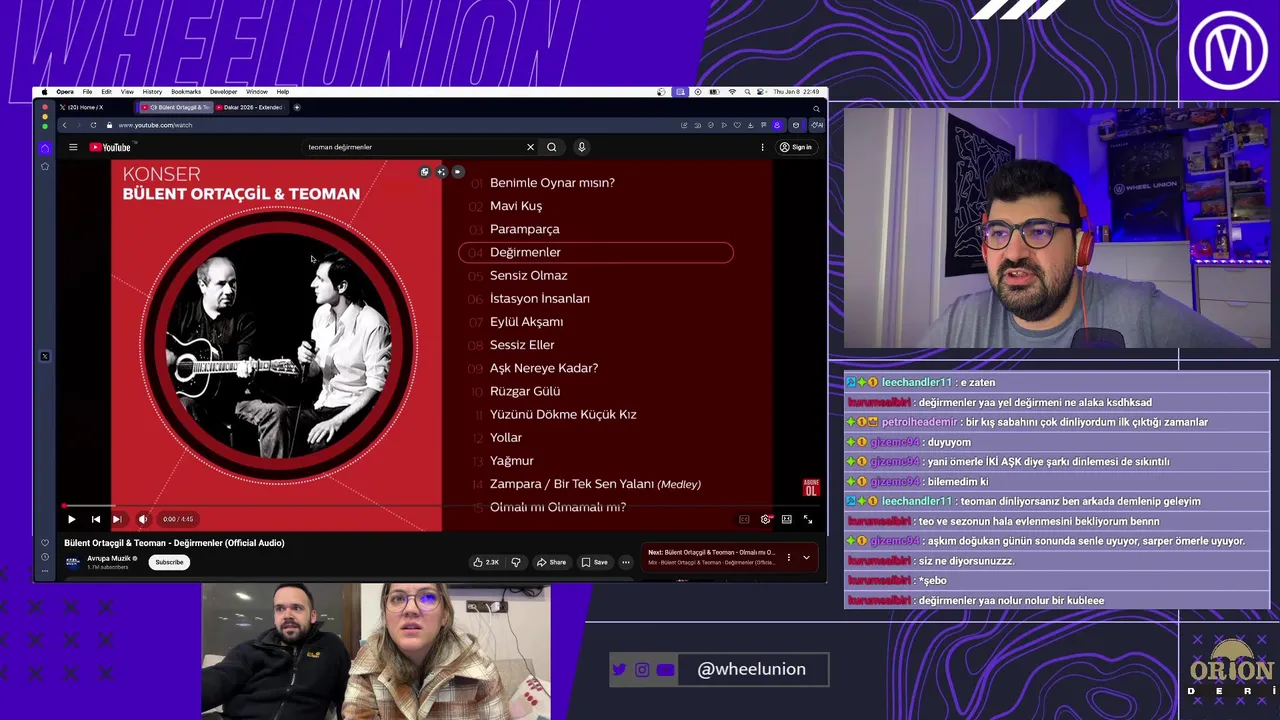Run search with the magnifier button
The width and height of the screenshot is (1280, 720).
551,147
